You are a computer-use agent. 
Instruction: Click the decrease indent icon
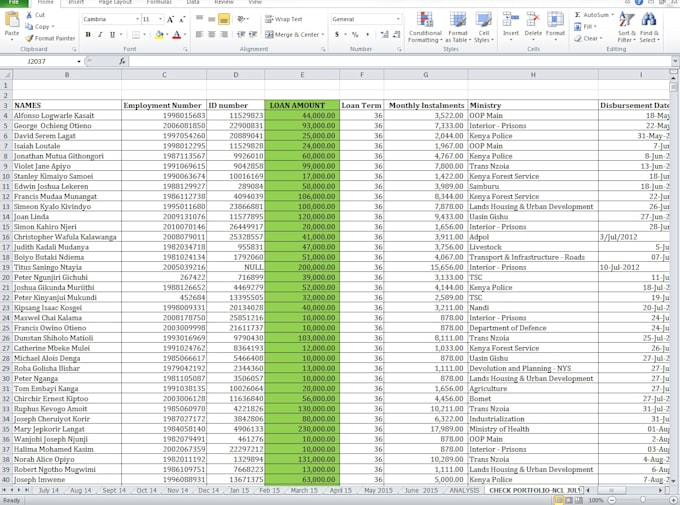pos(241,35)
